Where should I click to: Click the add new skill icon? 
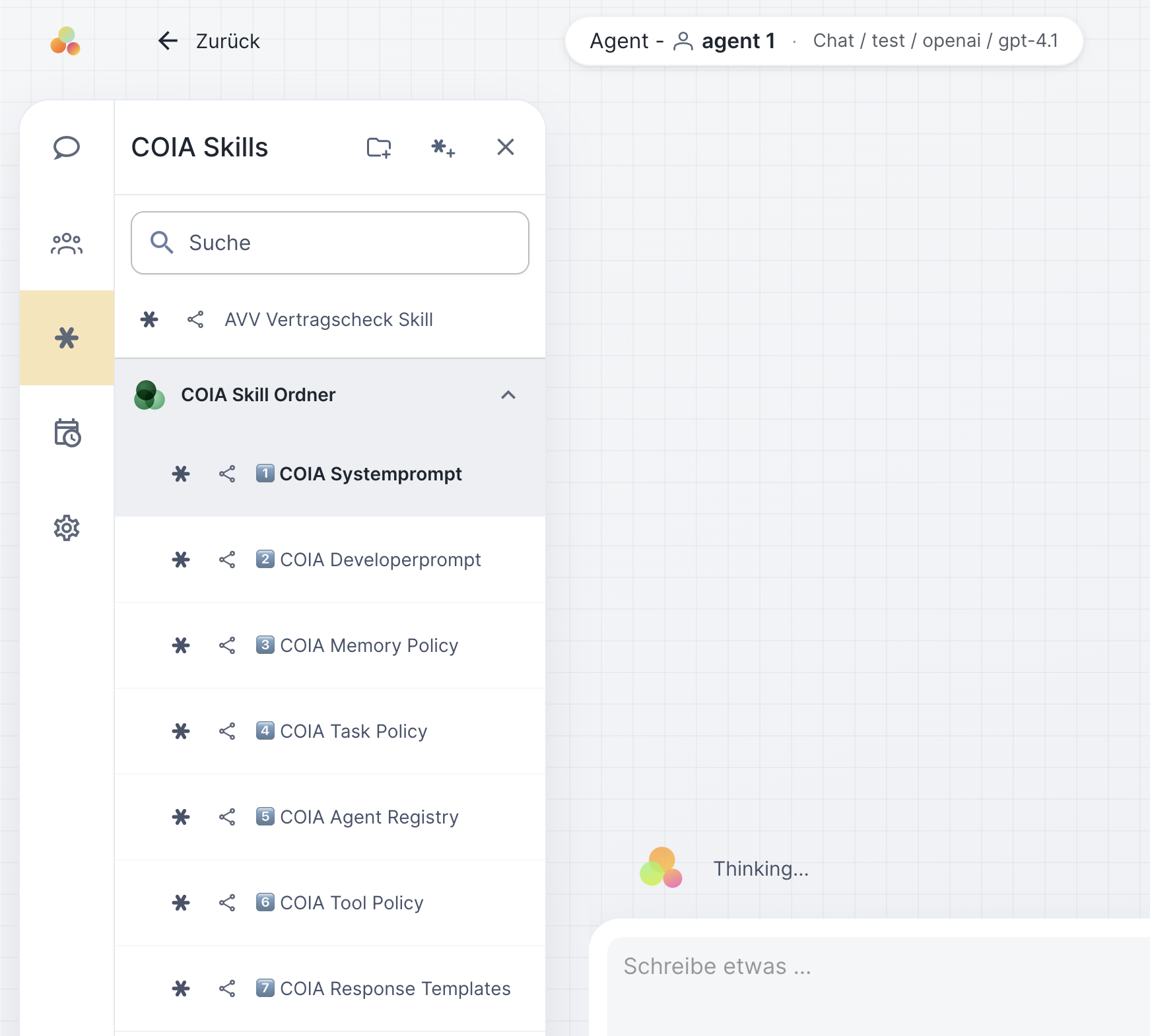443,147
